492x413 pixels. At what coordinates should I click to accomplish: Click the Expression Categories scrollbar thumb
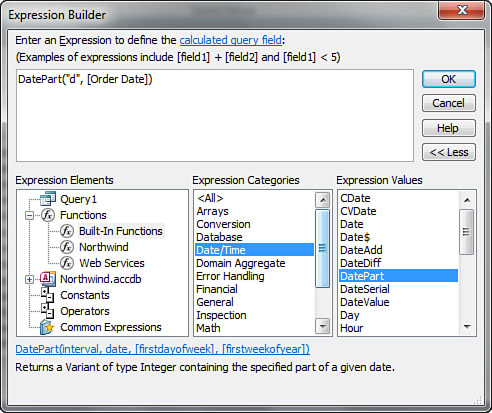pos(322,248)
